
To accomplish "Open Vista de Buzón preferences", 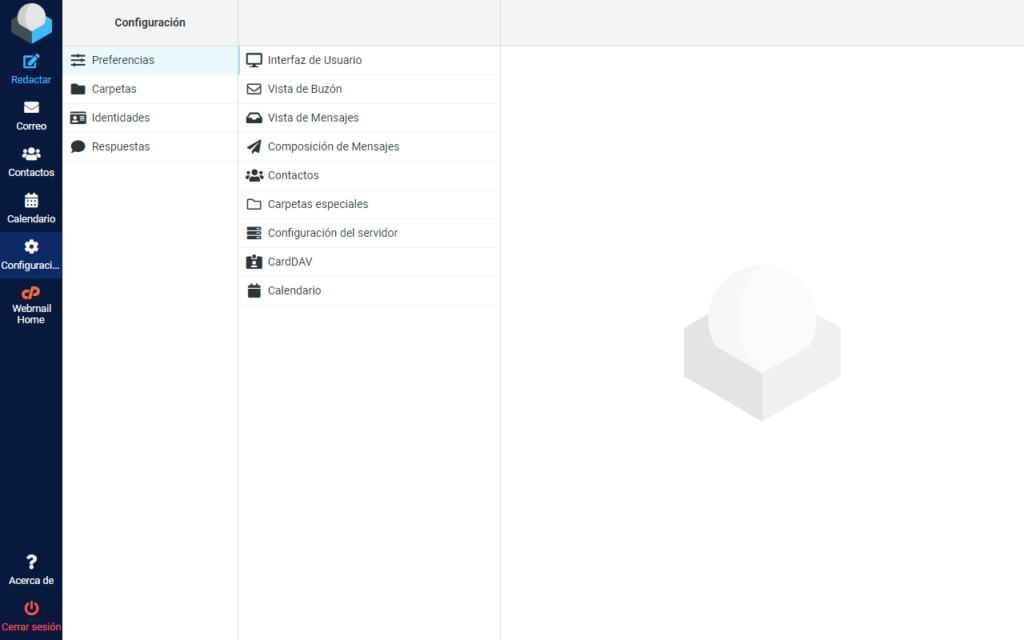I will [x=305, y=89].
